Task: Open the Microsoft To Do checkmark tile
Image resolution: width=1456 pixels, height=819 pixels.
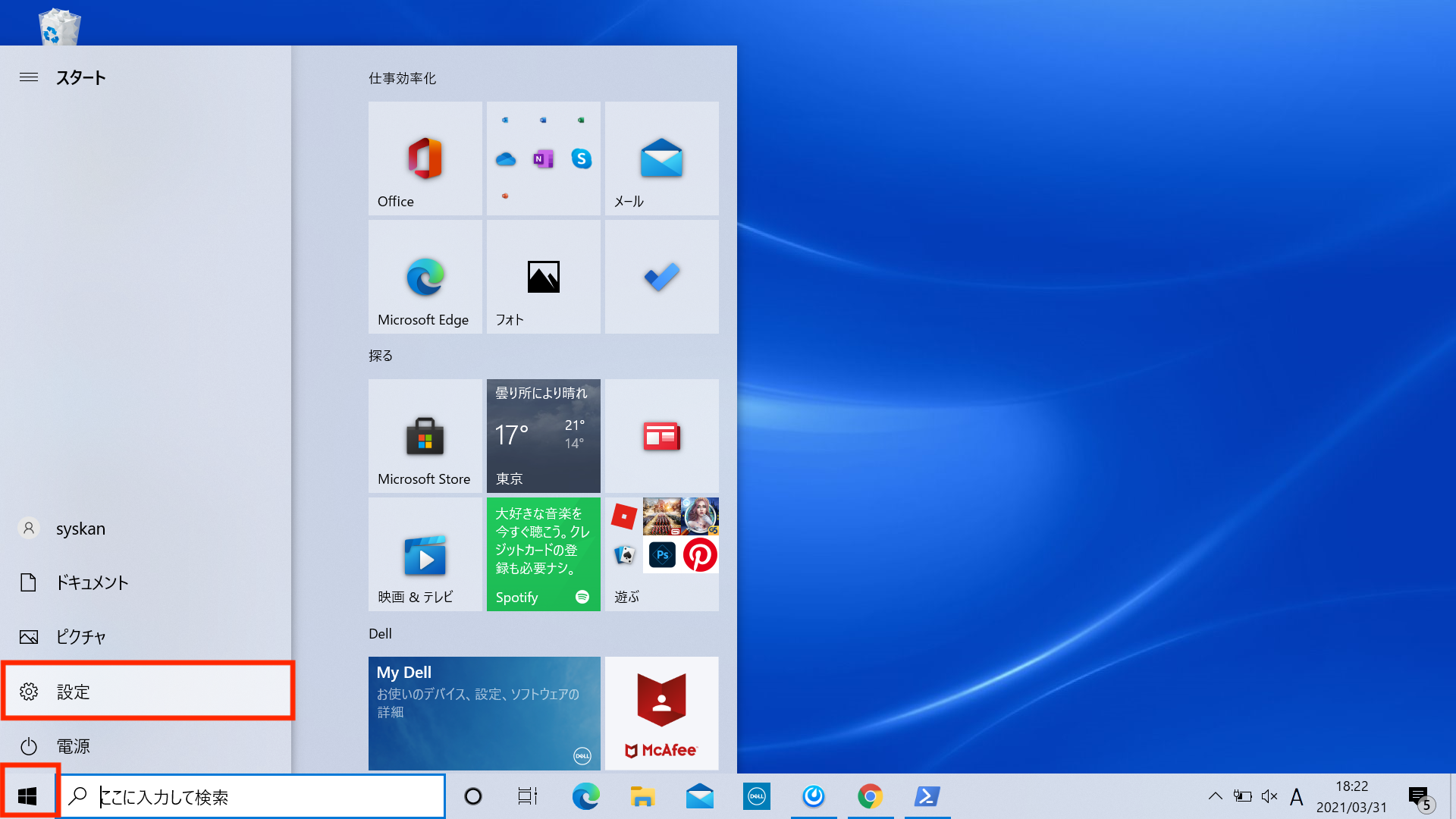Action: coord(661,277)
